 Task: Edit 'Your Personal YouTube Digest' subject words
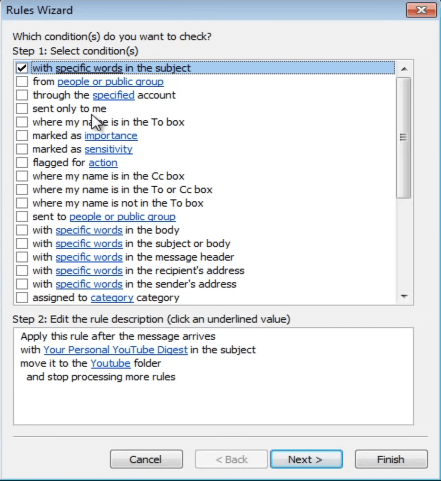(115, 350)
